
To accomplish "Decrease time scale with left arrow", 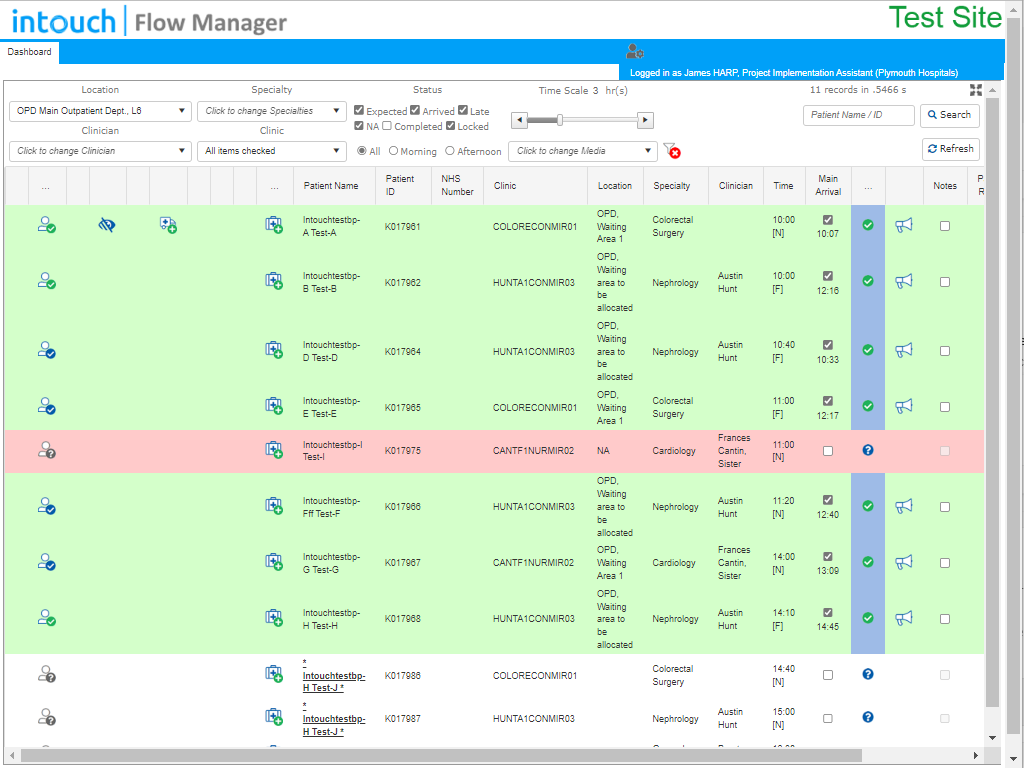I will click(x=520, y=120).
